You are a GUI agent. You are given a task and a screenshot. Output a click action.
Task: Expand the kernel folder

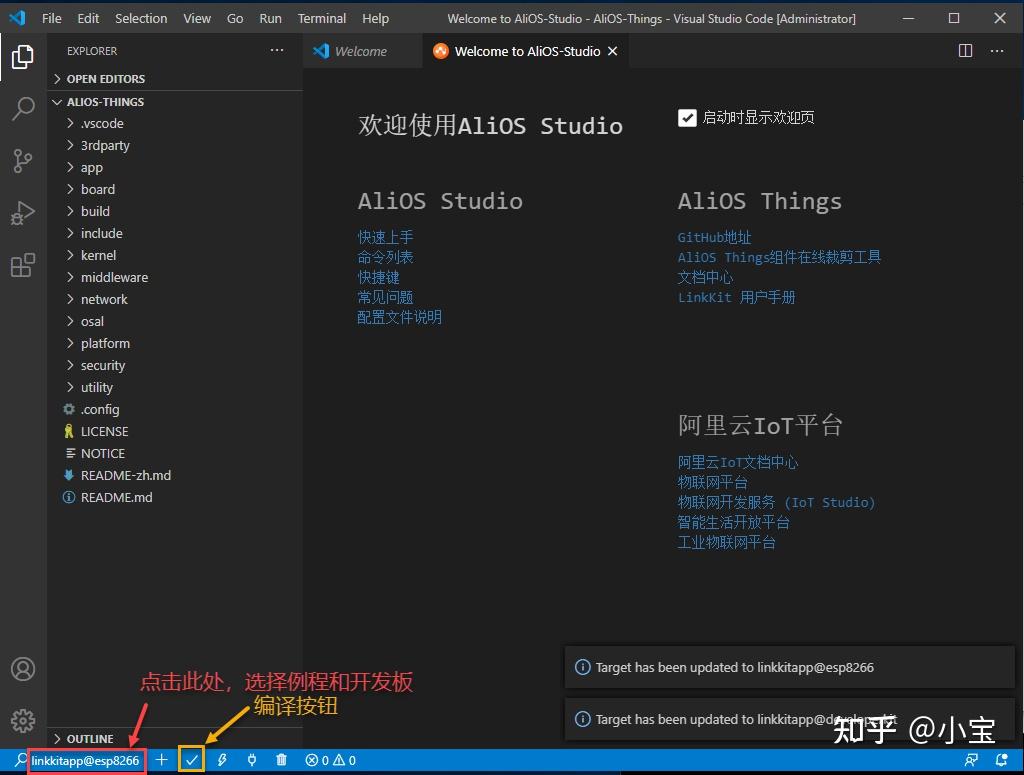96,255
